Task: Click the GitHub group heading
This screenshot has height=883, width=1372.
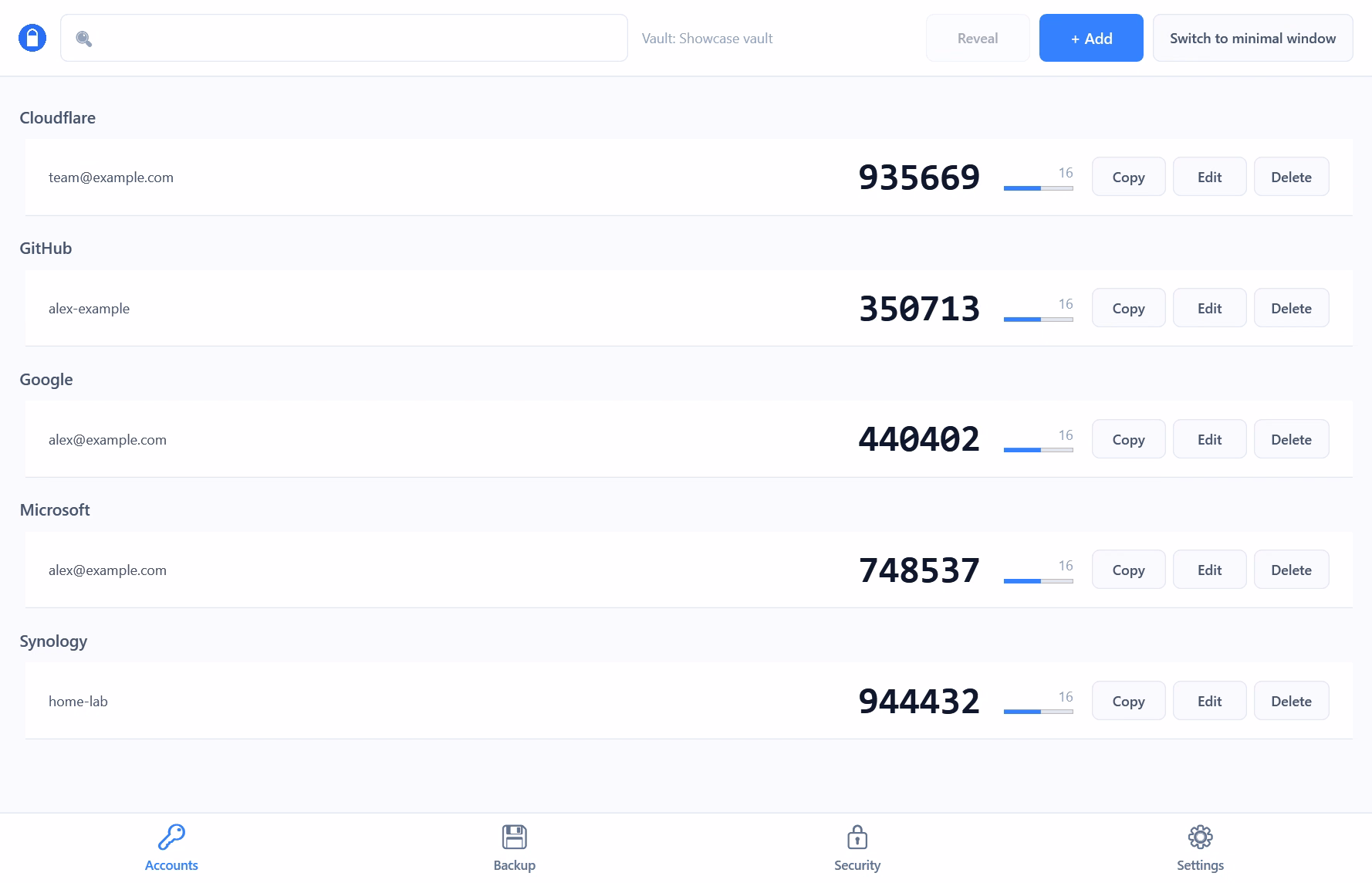Action: 46,249
